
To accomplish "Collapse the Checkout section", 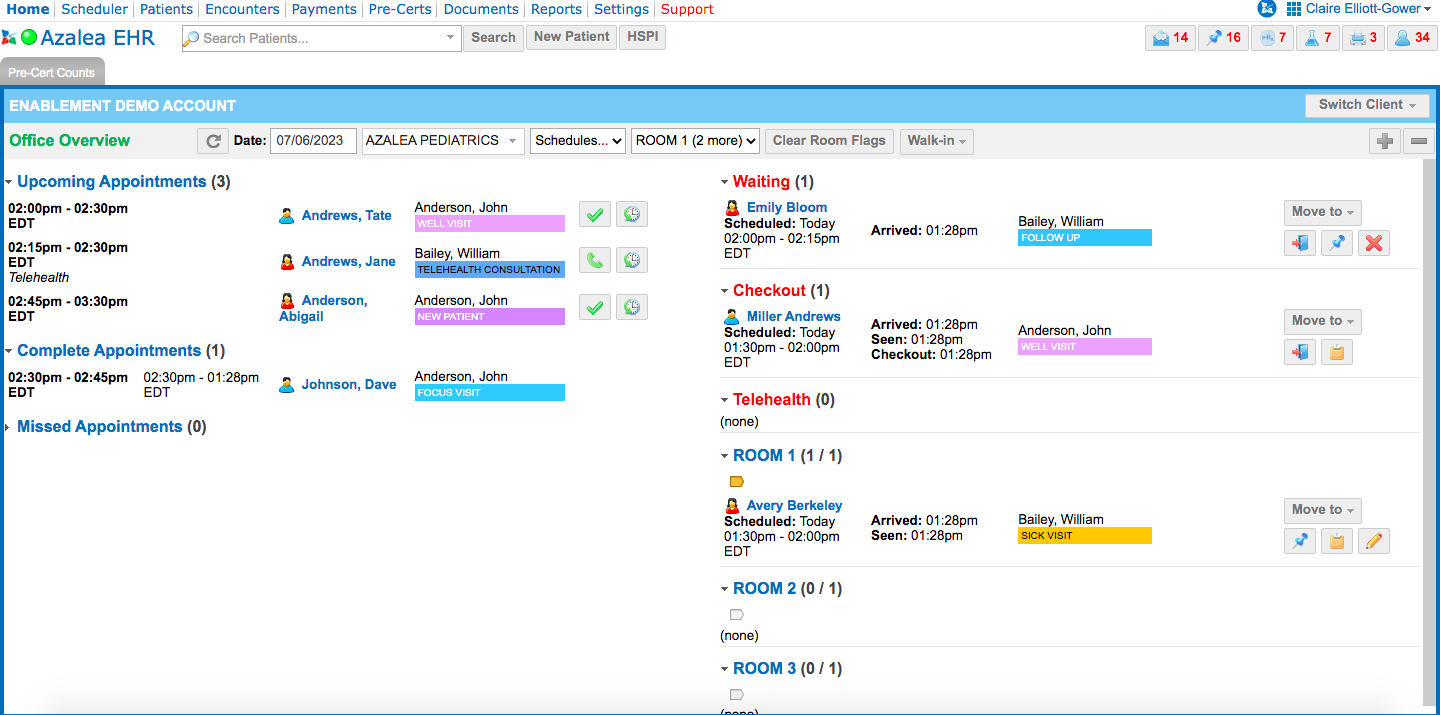I will coord(725,291).
